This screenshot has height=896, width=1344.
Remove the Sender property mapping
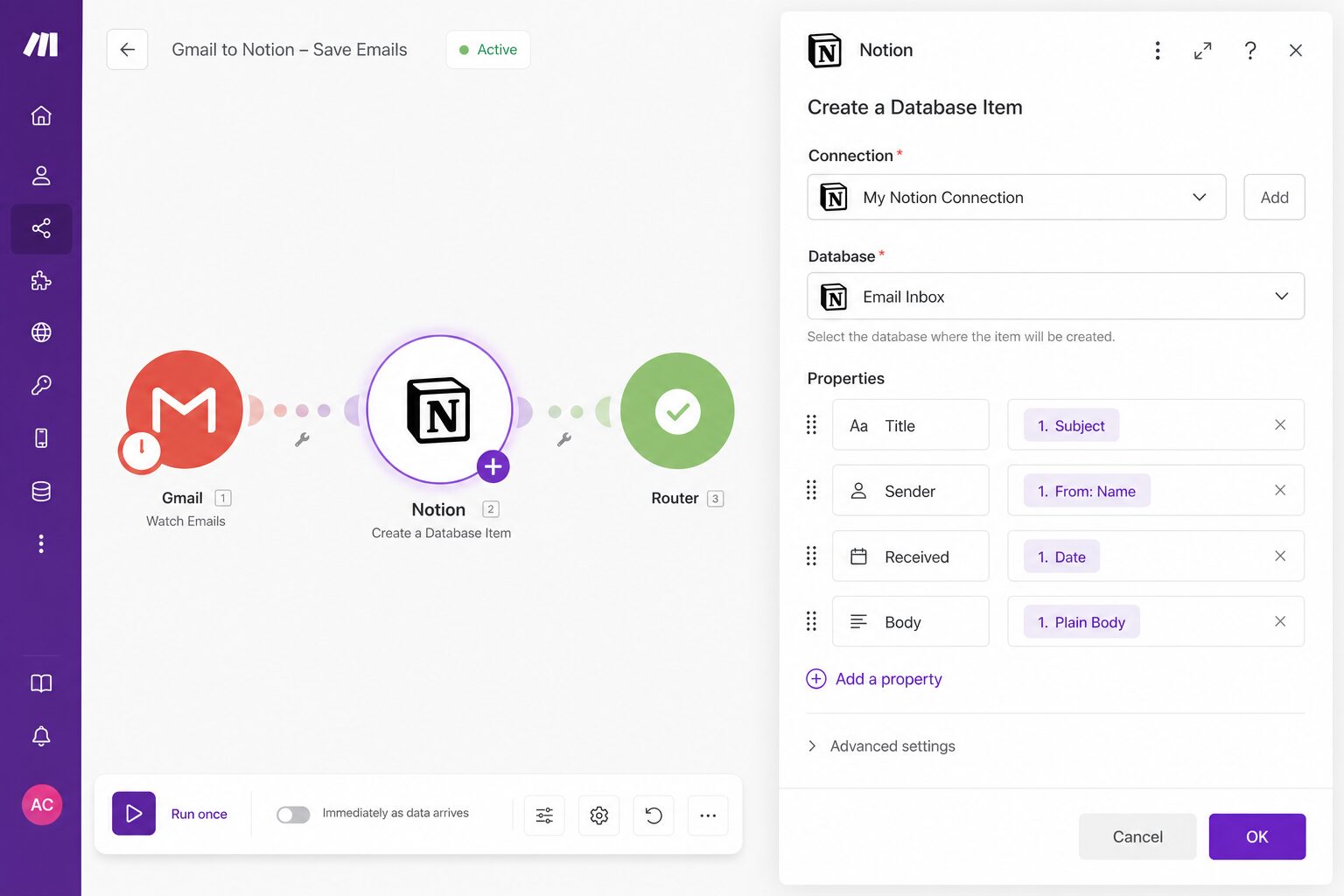[1280, 490]
